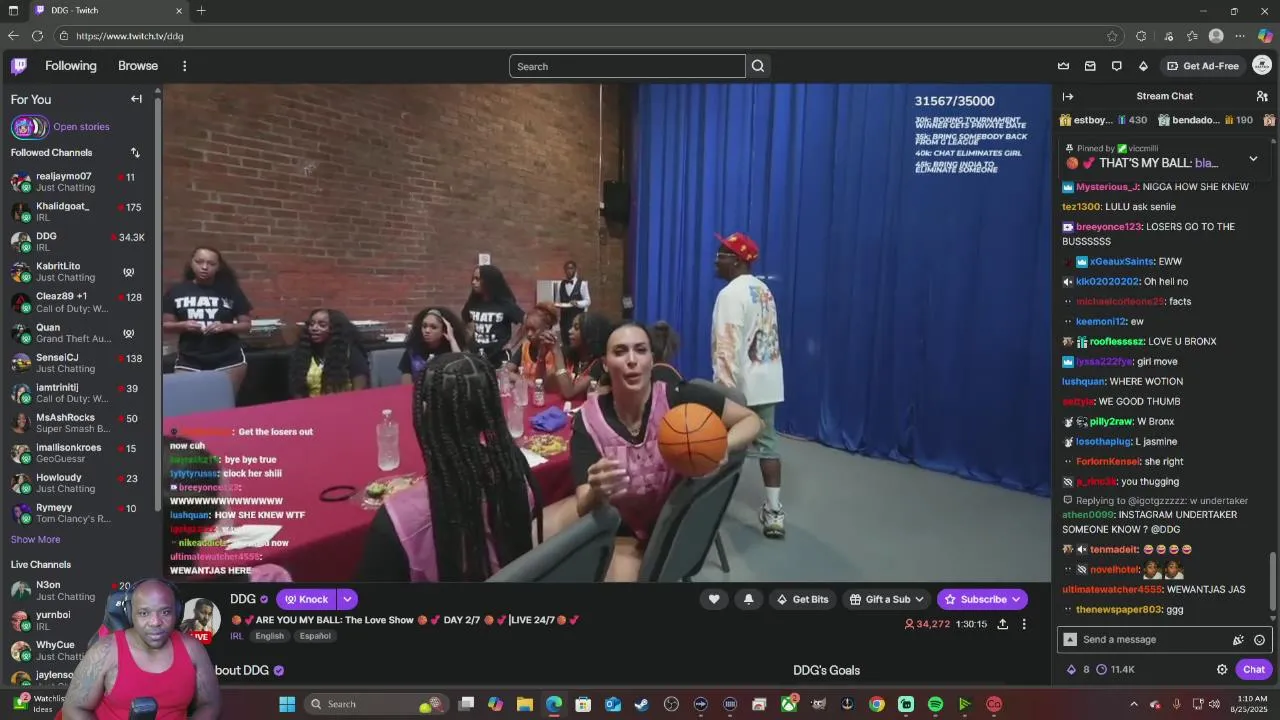This screenshot has height=720, width=1280.
Task: Click the IRL category link
Action: [237, 636]
